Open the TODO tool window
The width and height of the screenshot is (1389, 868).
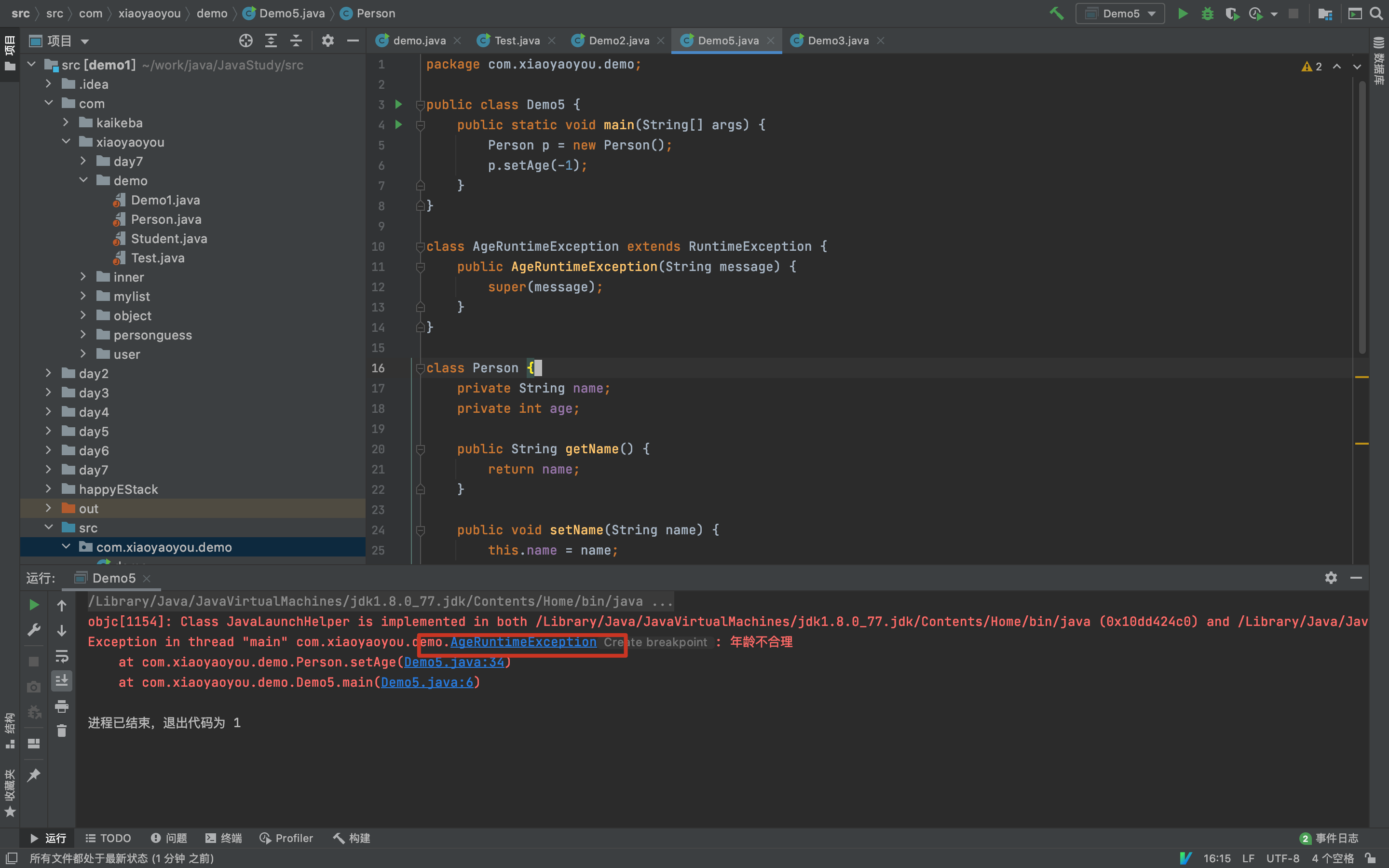point(108,838)
